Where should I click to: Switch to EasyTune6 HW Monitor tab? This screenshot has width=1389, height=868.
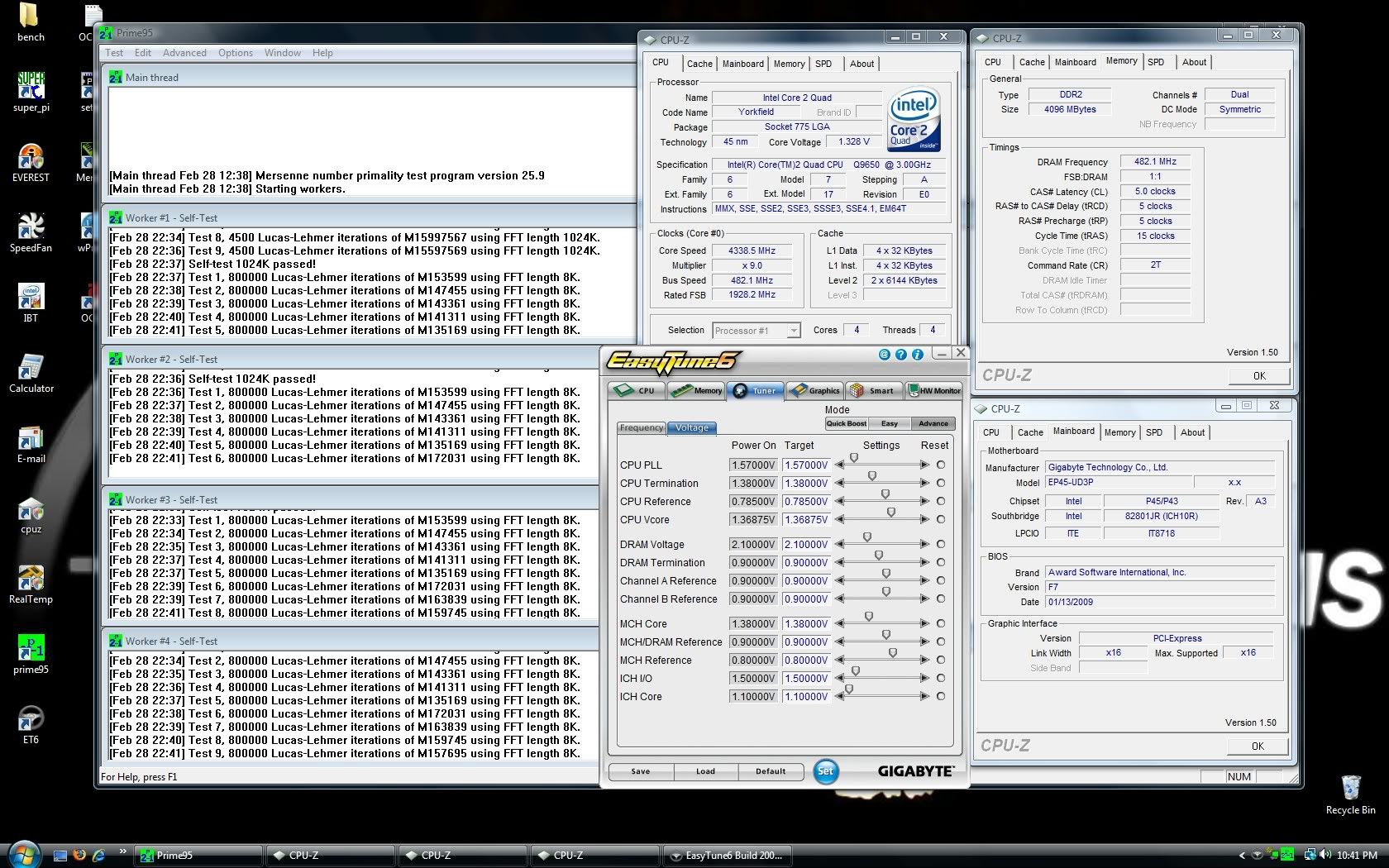[x=934, y=390]
